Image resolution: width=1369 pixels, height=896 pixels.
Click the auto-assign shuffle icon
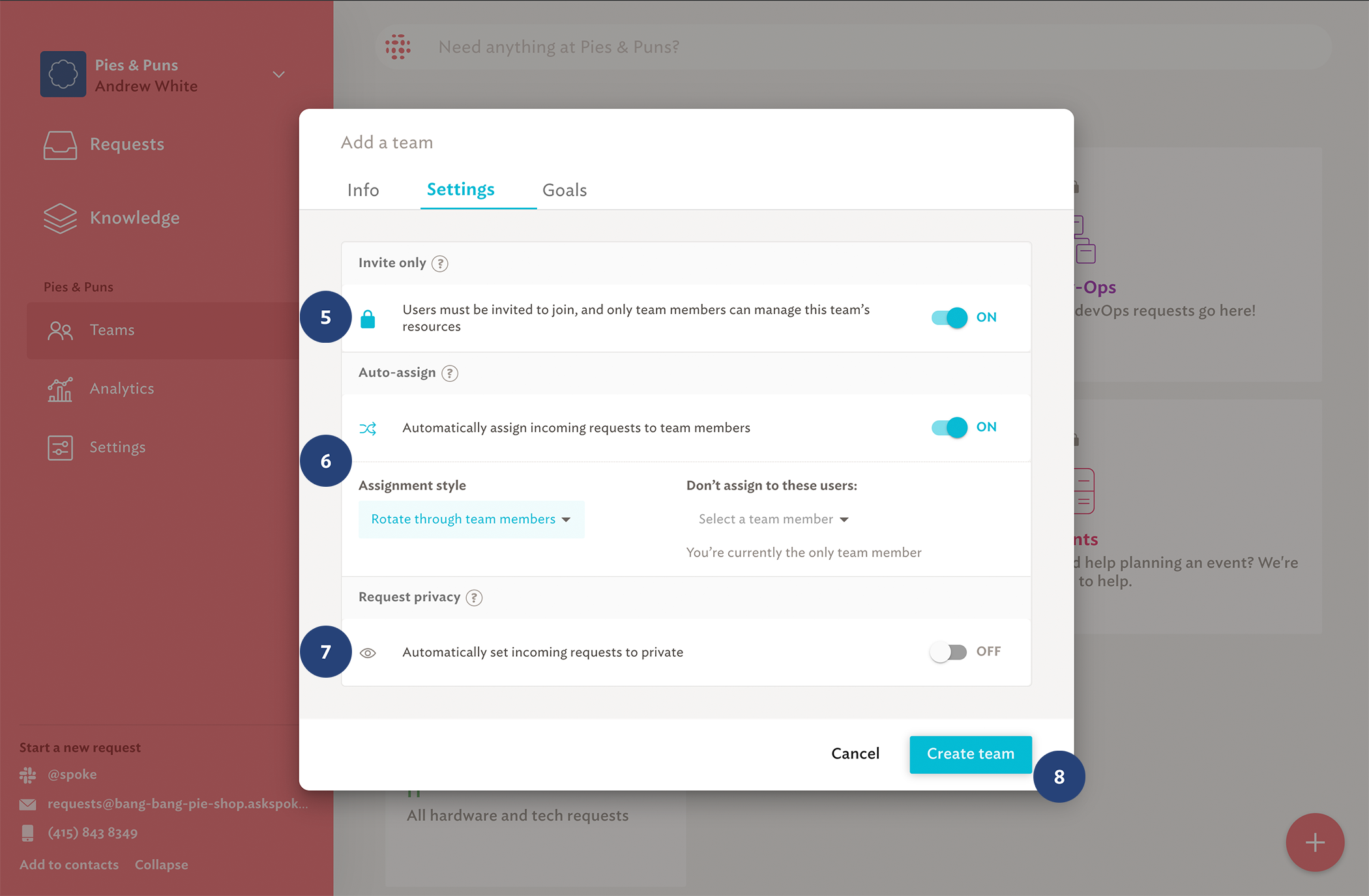point(368,428)
